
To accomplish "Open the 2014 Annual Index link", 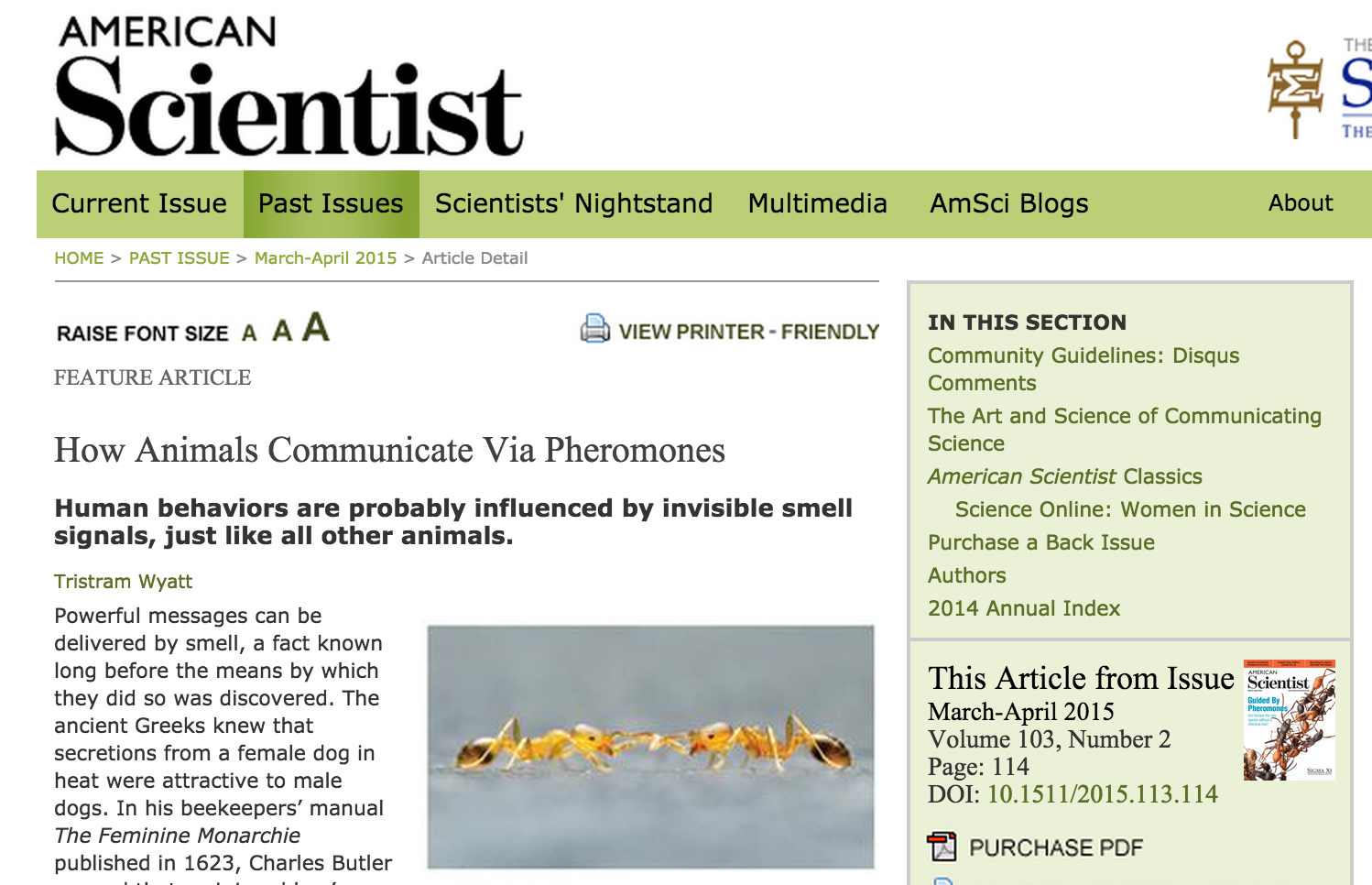I will coord(1023,608).
